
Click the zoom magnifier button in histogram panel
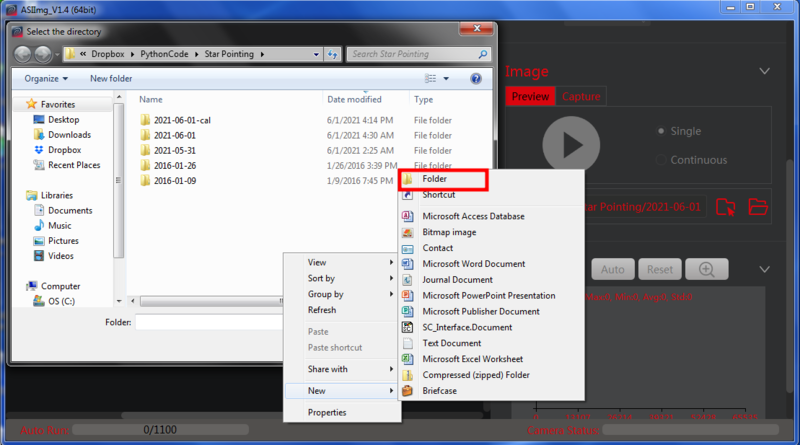pos(707,269)
